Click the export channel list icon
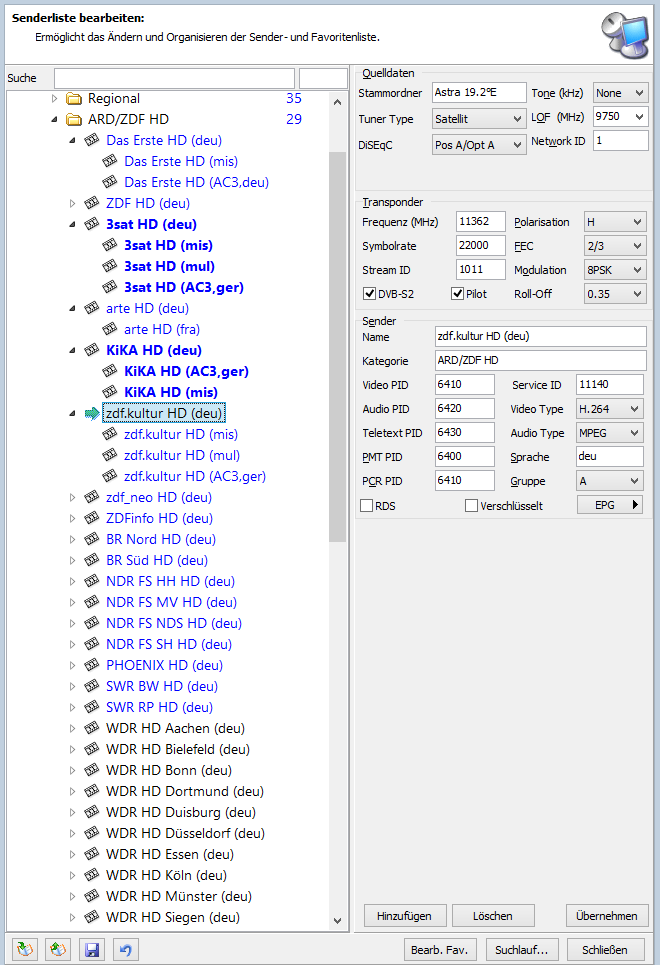 point(58,949)
